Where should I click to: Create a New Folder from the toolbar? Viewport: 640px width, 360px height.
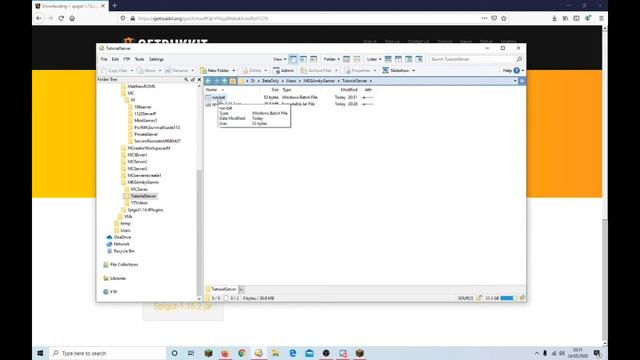point(215,71)
